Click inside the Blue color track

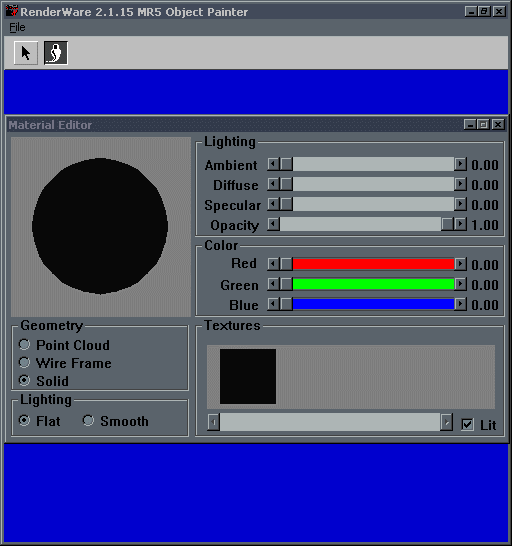(x=373, y=304)
